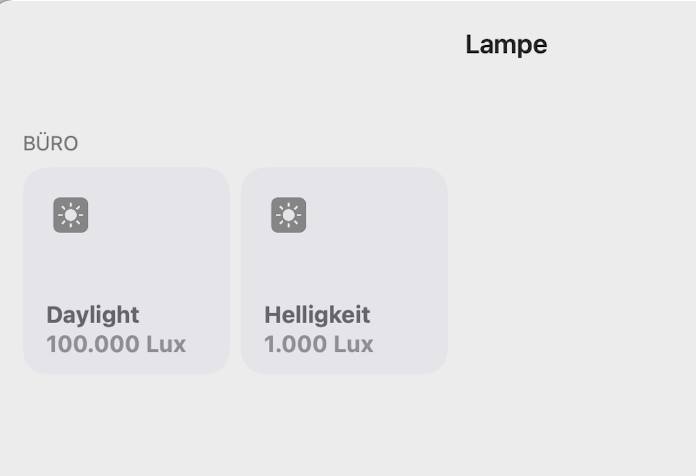The width and height of the screenshot is (696, 476).
Task: Click the 1.000 Lux reading
Action: [x=318, y=345]
